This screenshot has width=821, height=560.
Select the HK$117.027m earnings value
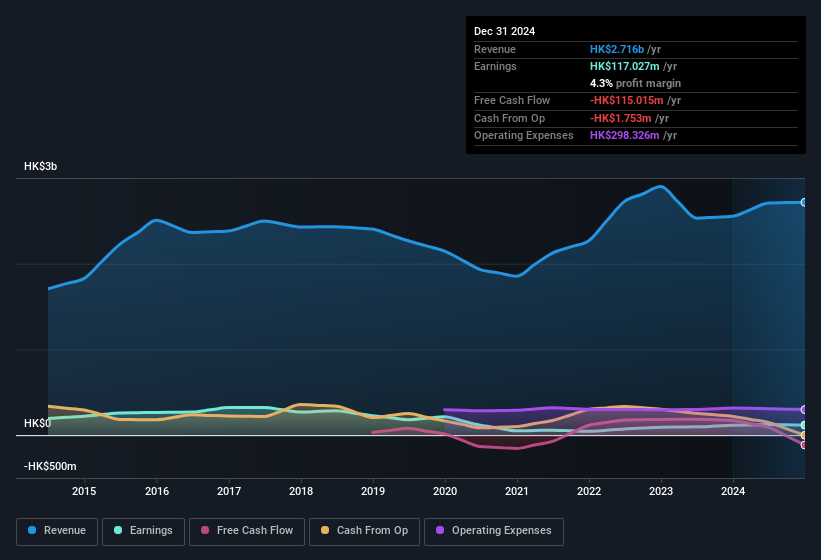[x=625, y=66]
